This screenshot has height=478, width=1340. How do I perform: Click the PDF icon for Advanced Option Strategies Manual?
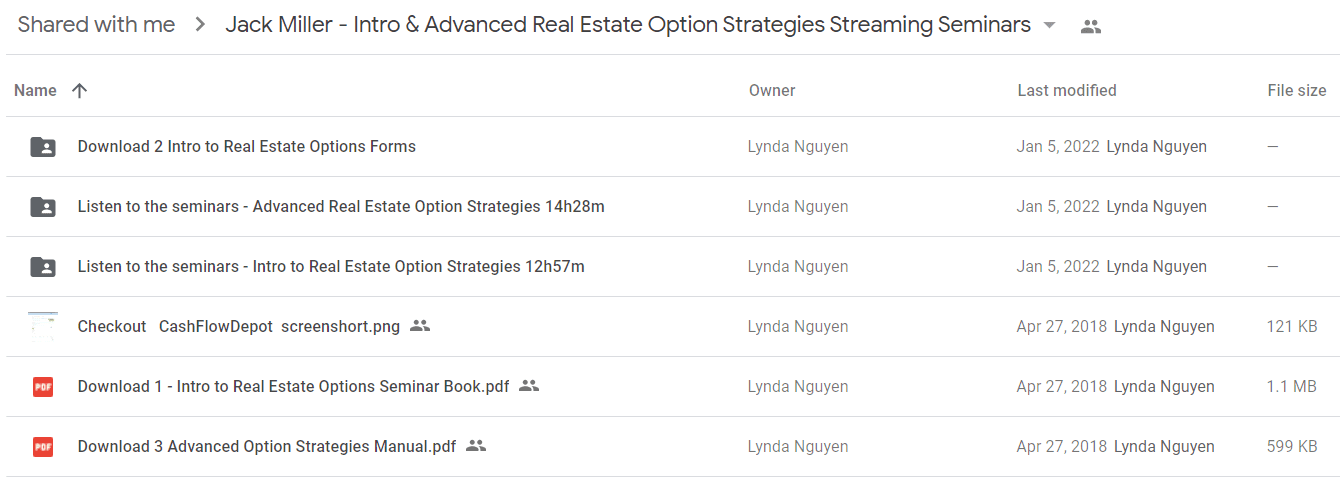coord(43,447)
